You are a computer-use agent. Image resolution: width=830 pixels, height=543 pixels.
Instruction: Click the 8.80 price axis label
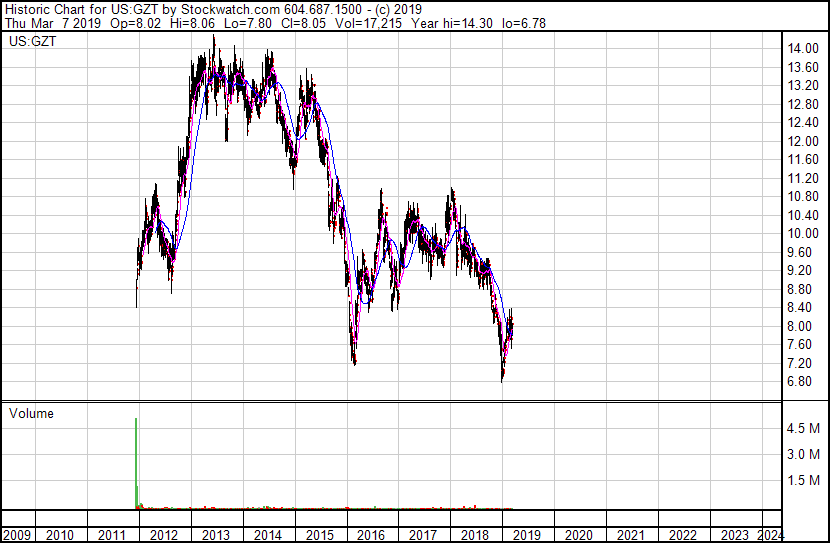click(x=799, y=289)
